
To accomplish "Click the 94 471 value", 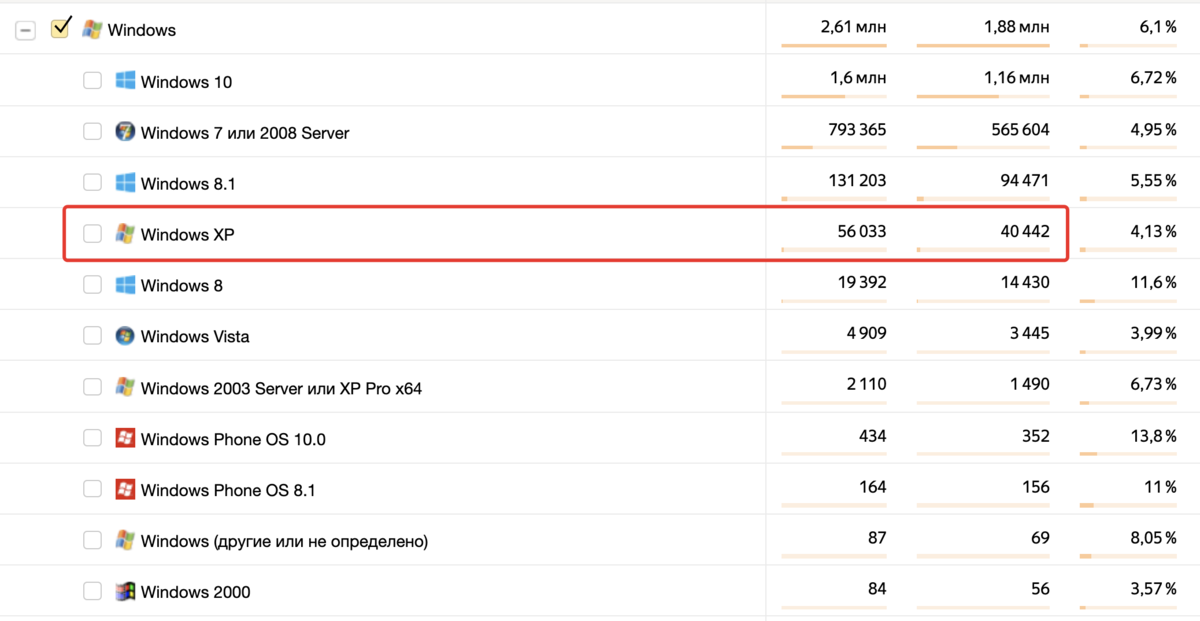I will point(1025,180).
